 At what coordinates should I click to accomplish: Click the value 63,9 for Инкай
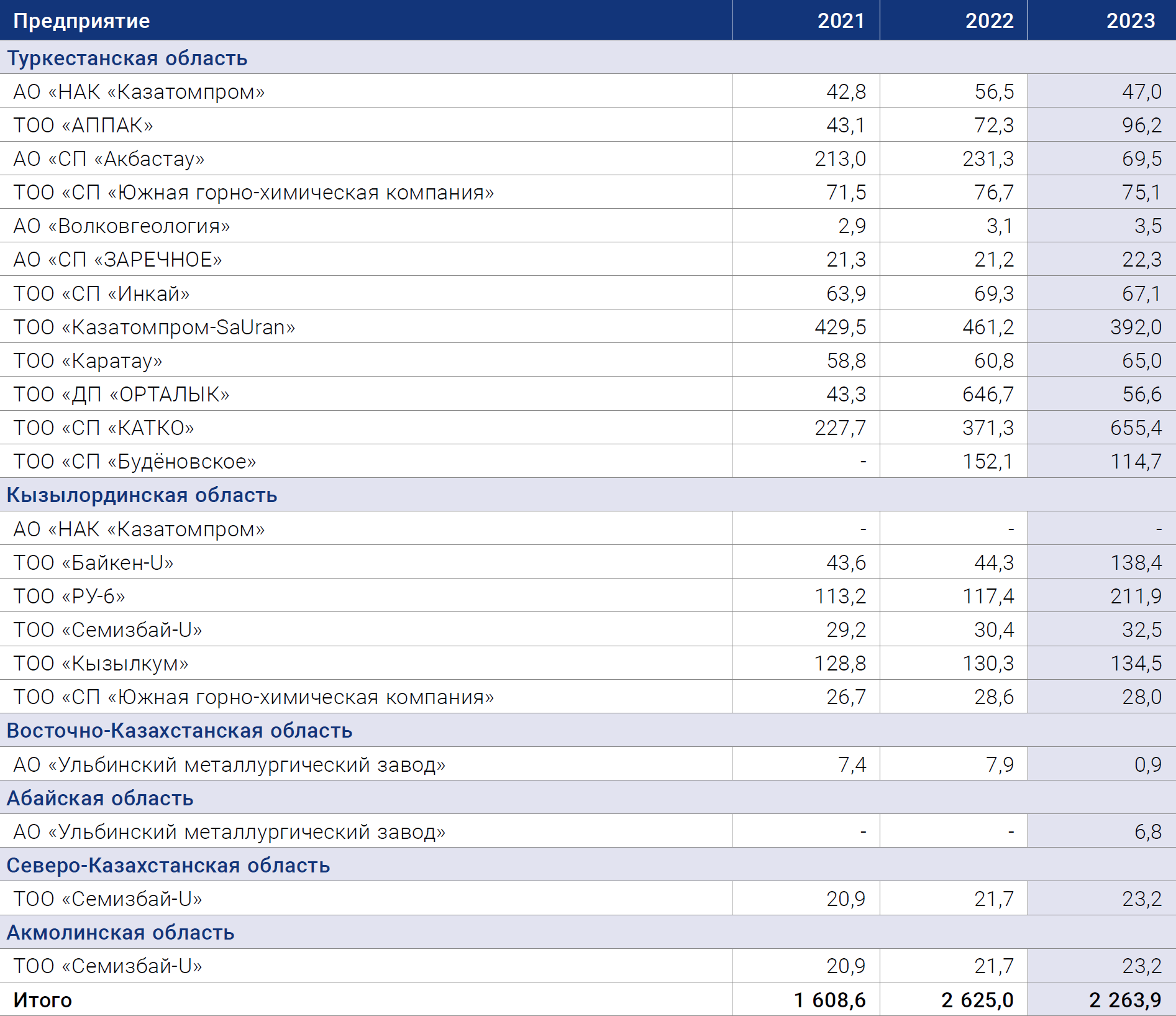tap(846, 293)
